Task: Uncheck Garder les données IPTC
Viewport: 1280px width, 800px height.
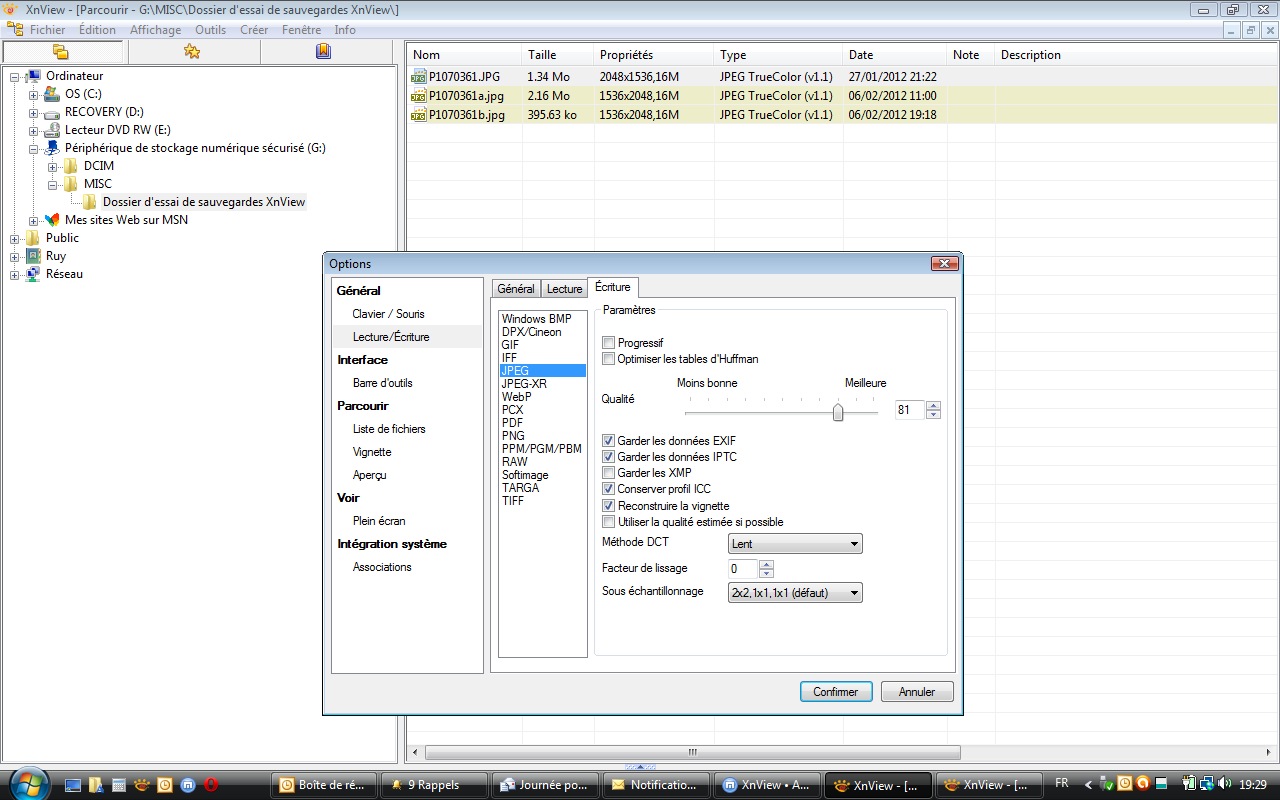Action: [609, 457]
